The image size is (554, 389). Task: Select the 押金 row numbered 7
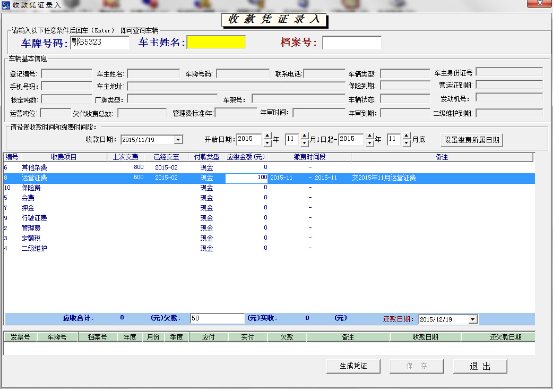click(269, 208)
